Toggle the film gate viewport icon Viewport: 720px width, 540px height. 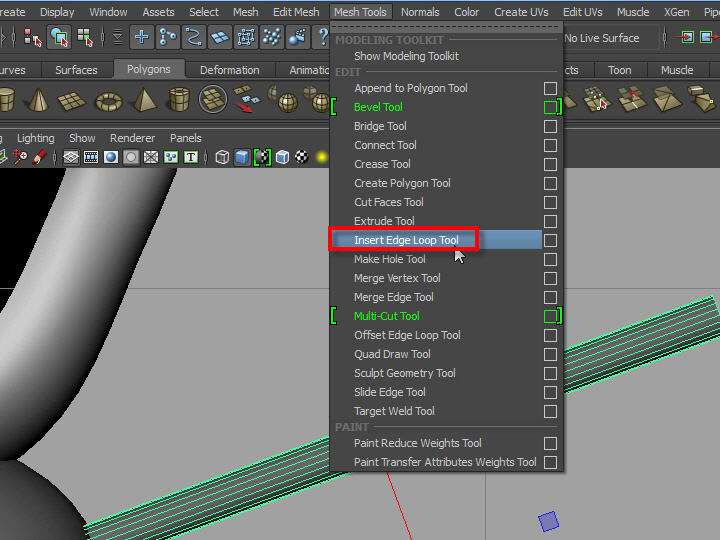tap(91, 157)
